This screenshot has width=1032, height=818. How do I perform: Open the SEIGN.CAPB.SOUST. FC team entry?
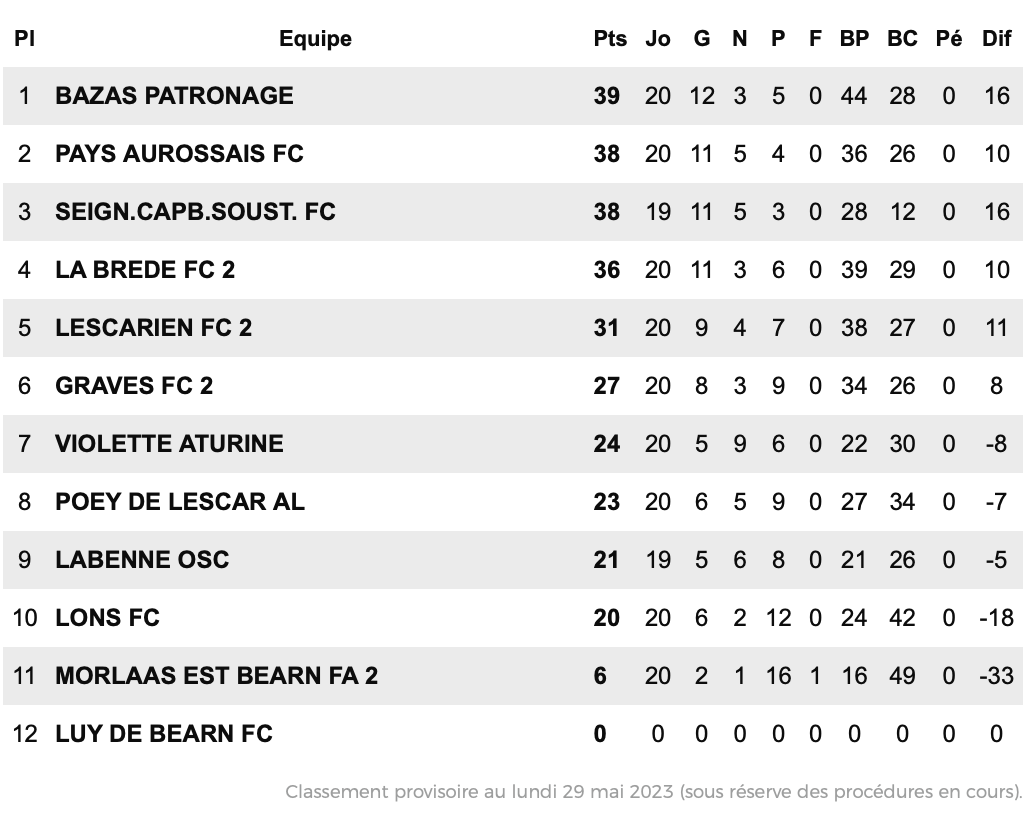point(195,212)
